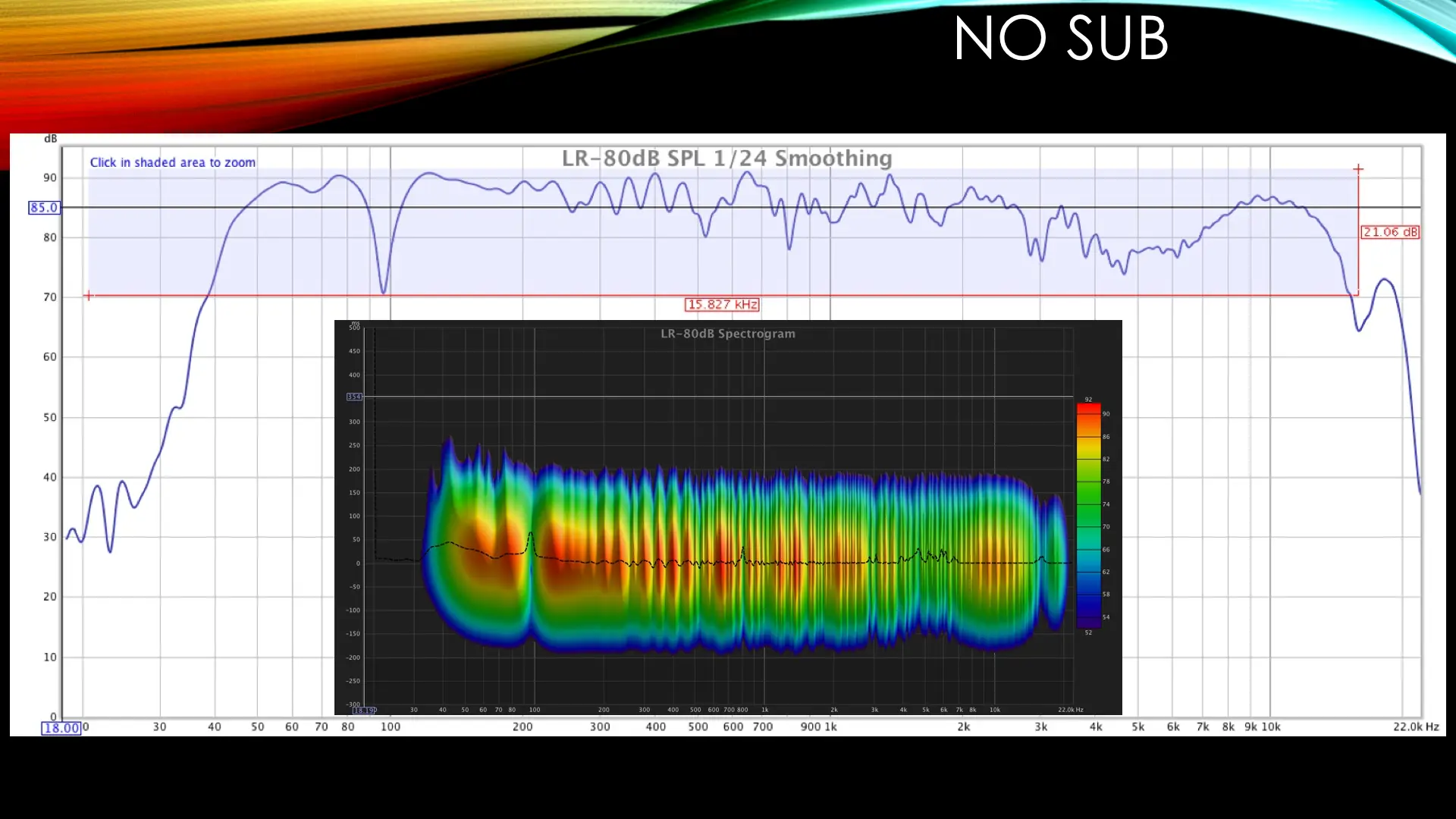
Task: Click the 85.0 dB value box
Action: tap(44, 208)
